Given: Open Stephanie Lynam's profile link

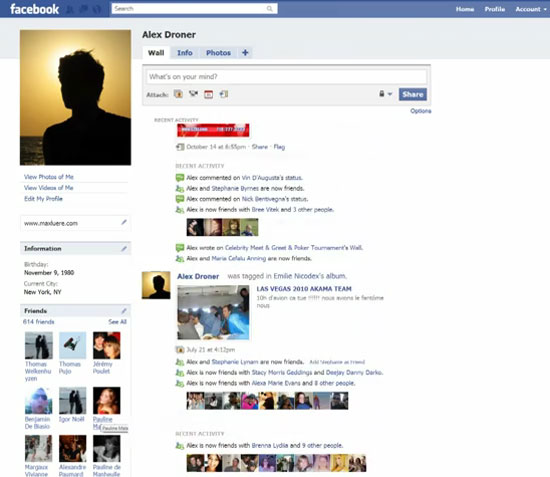Looking at the screenshot, I should (235, 362).
